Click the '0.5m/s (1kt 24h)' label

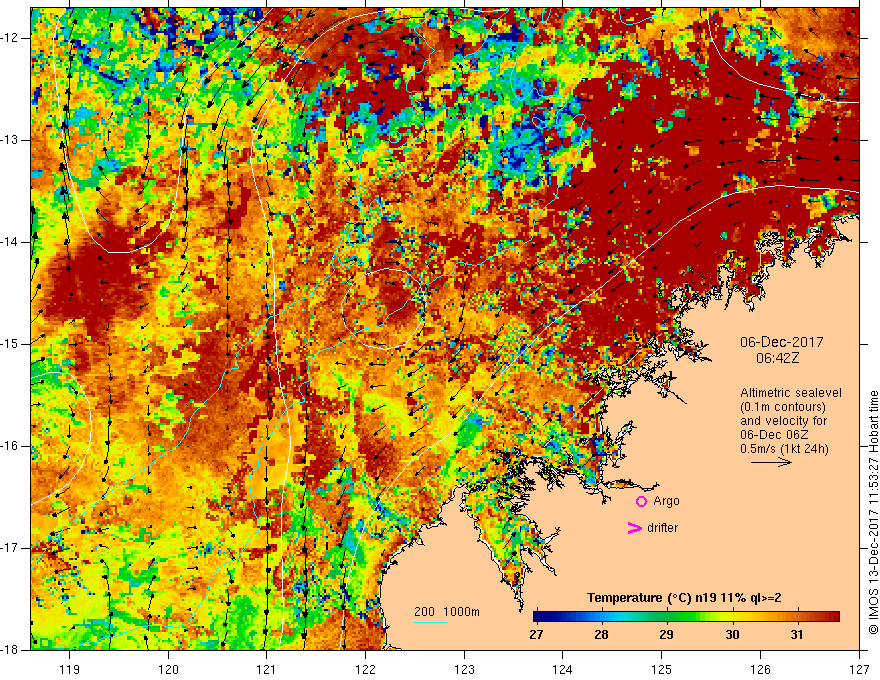click(x=784, y=449)
